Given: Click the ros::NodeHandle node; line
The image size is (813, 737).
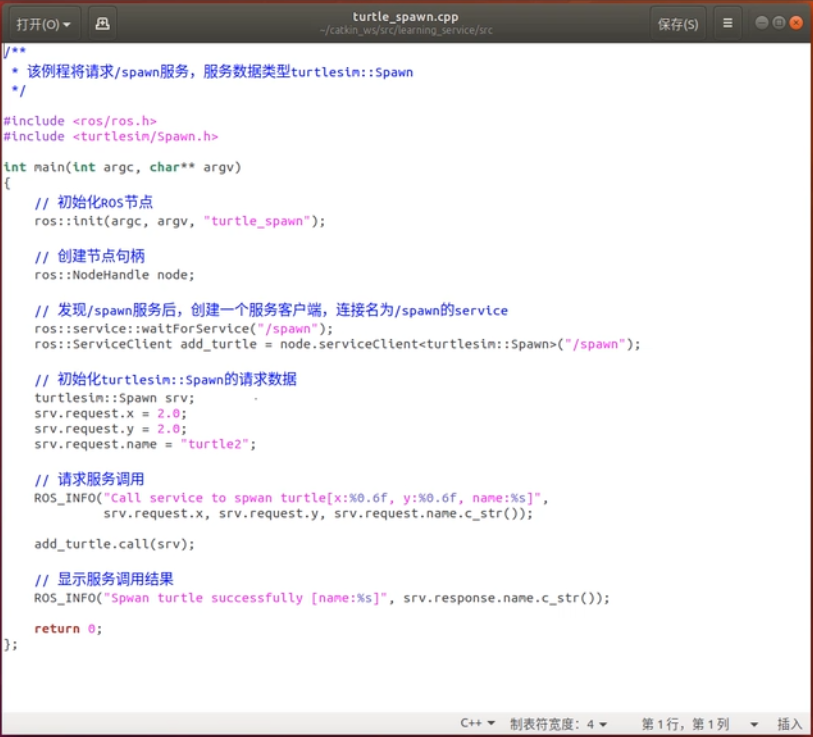Looking at the screenshot, I should [114, 275].
